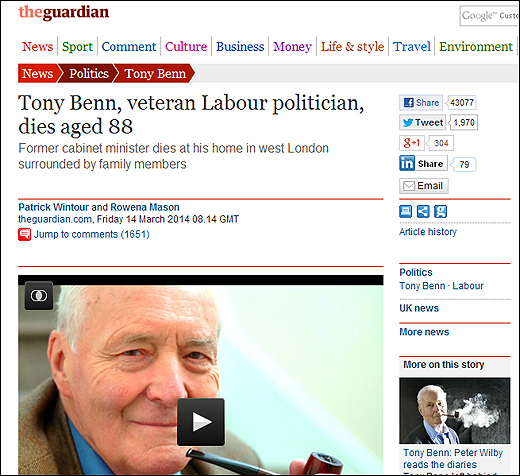The image size is (520, 476).
Task: Click the Email envelope button
Action: pos(424,186)
